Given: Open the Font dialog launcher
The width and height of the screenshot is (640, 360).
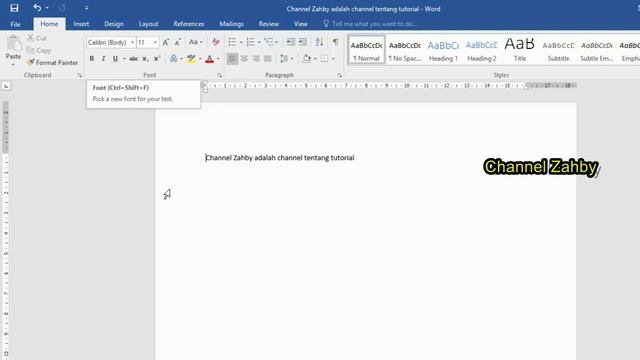Looking at the screenshot, I should [220, 75].
